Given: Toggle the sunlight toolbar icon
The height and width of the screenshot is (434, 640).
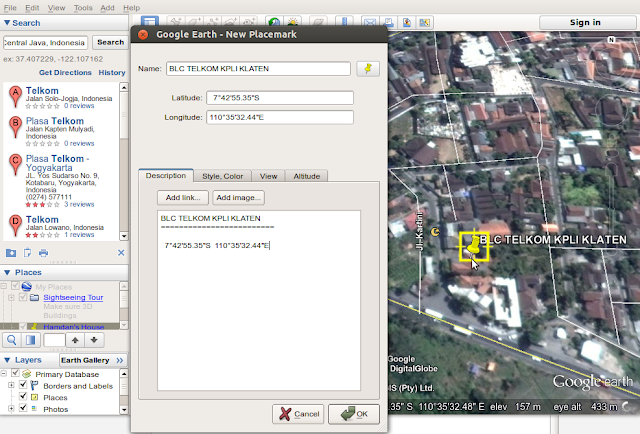Looking at the screenshot, I should click(x=293, y=22).
